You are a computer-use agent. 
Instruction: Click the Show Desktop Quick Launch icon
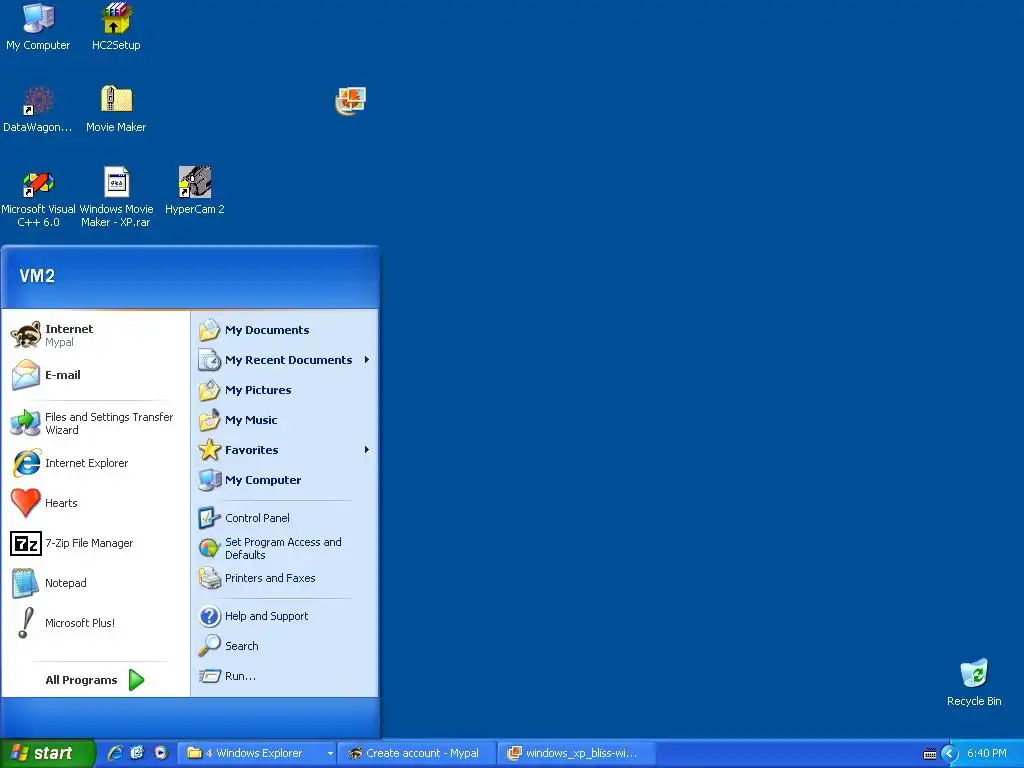pyautogui.click(x=137, y=753)
